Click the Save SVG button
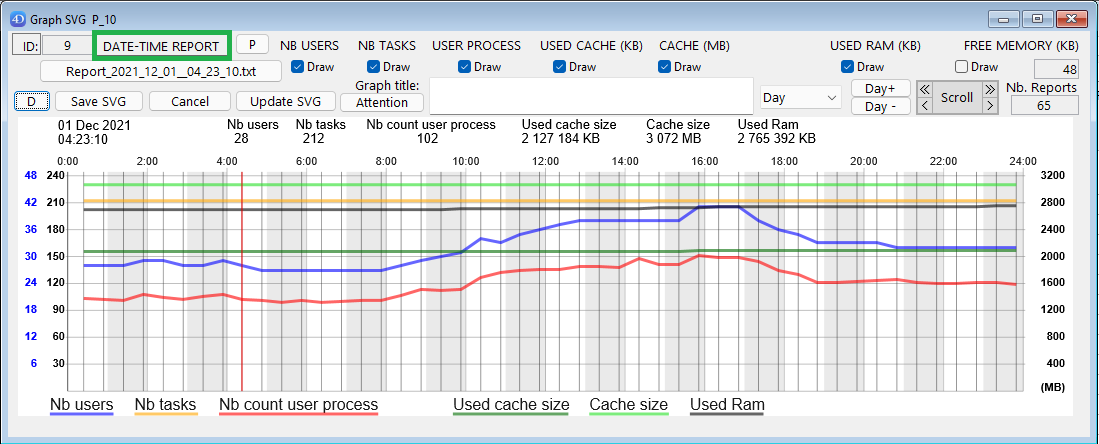 click(98, 101)
